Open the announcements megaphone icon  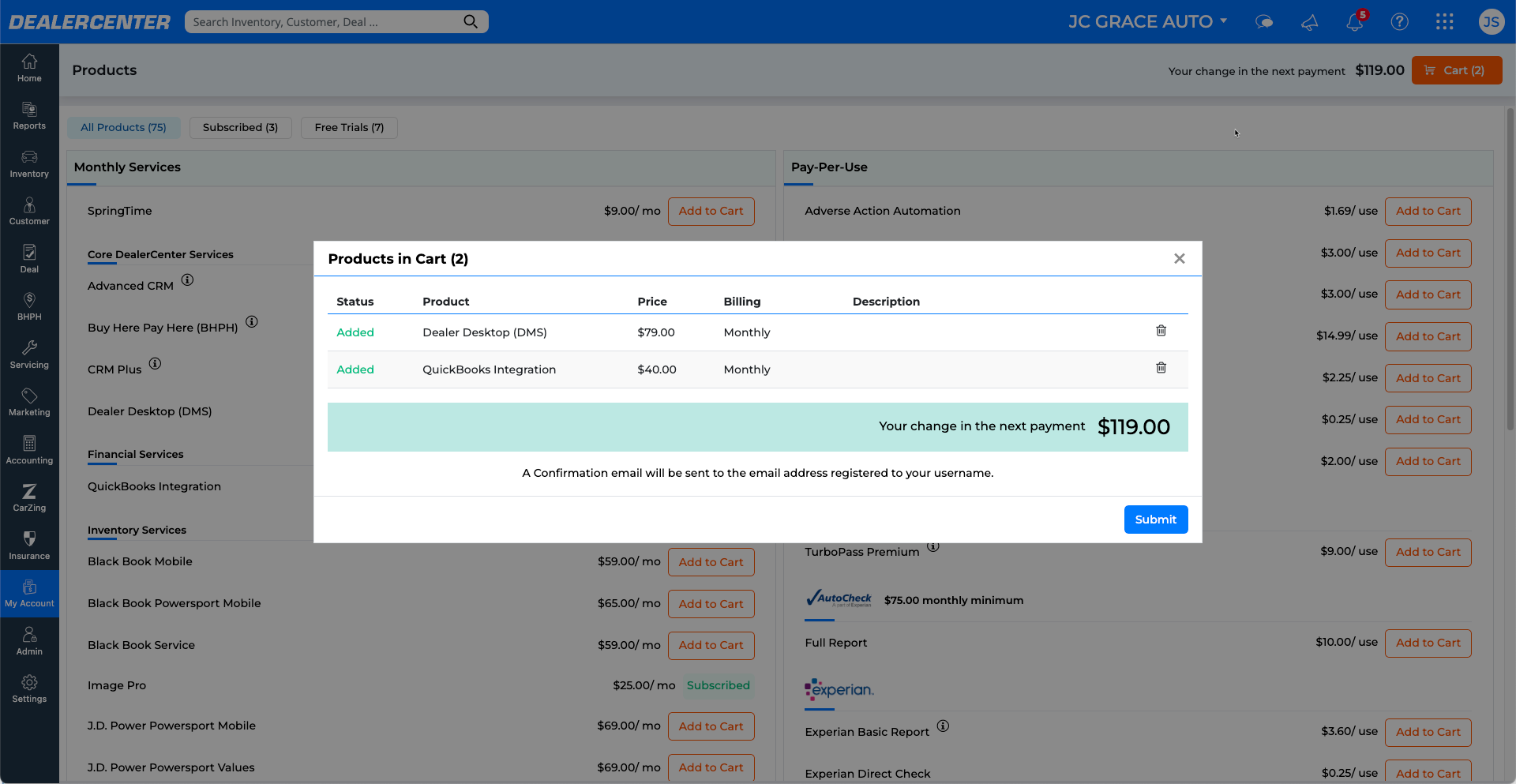(1309, 22)
